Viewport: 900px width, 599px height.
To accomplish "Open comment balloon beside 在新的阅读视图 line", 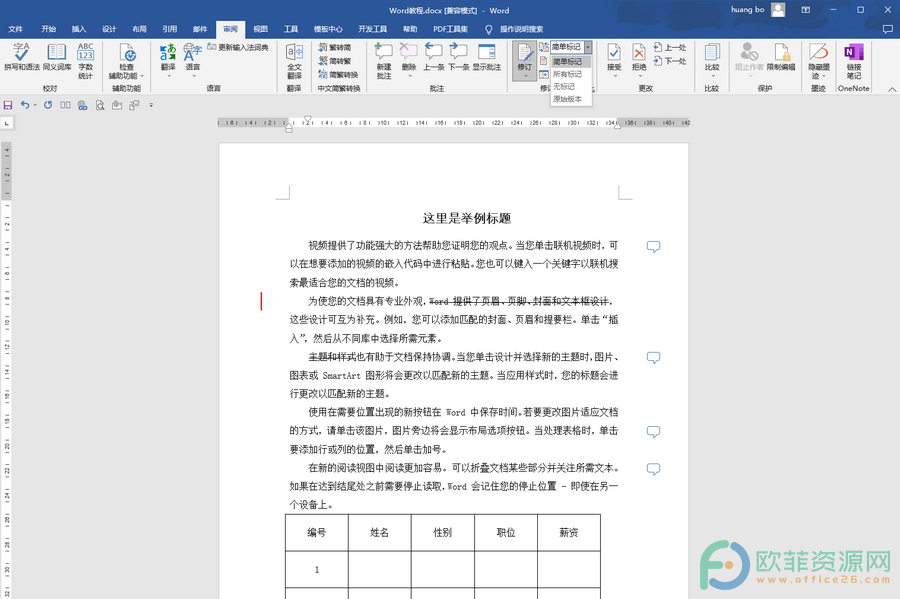I will point(653,469).
